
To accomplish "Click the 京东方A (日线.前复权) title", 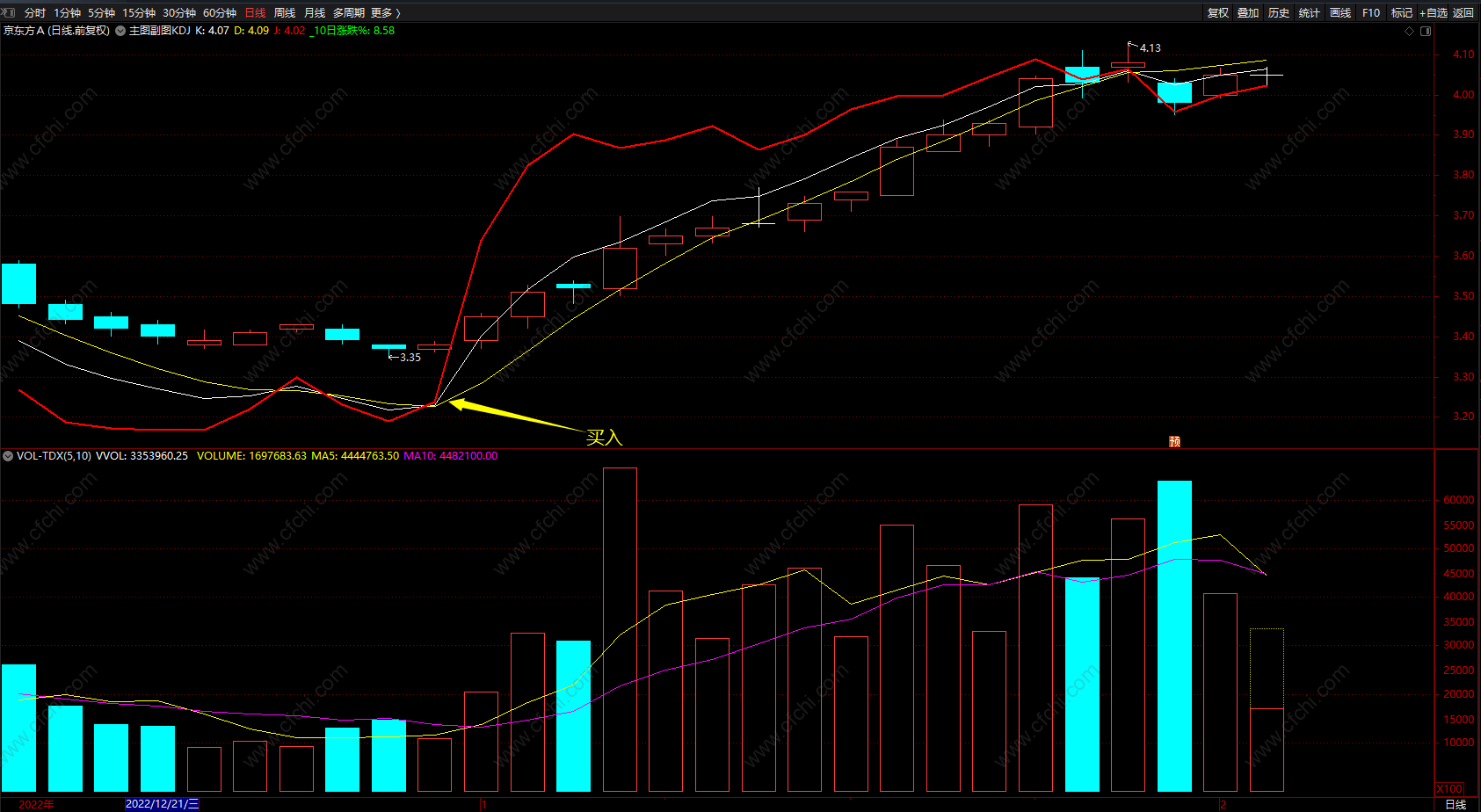I will (57, 31).
